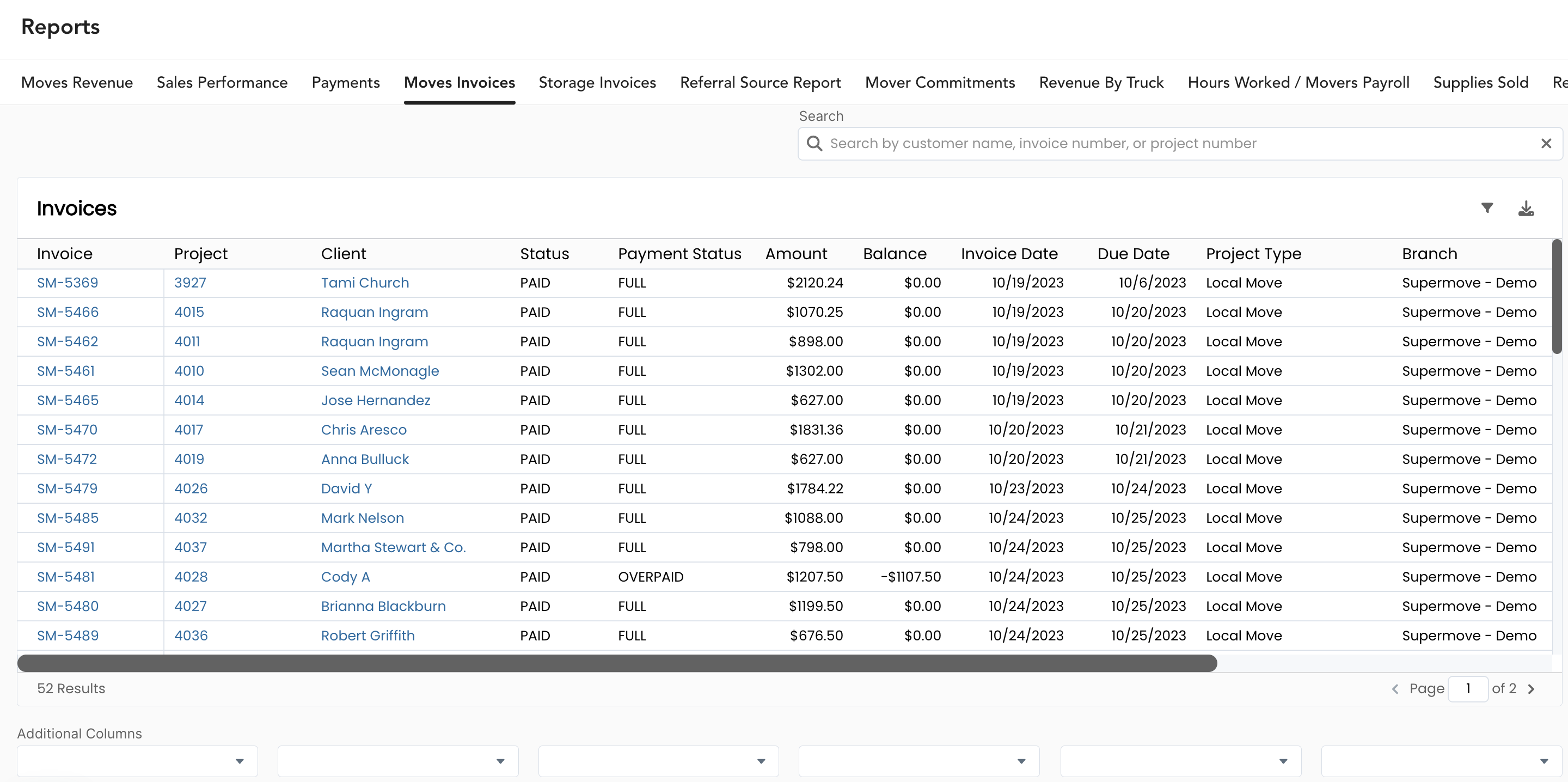The height and width of the screenshot is (782, 1568).
Task: Click the page number field
Action: click(1468, 689)
